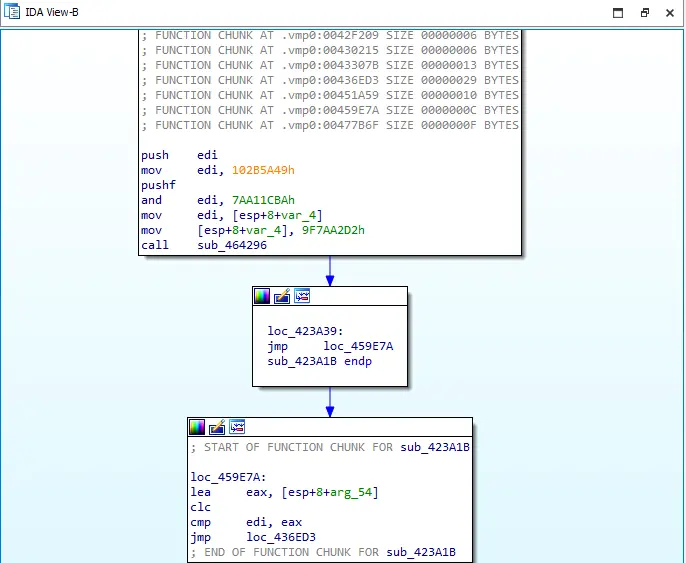686x563 pixels.
Task: Select the loc_459E7A: label
Action: pyautogui.click(x=228, y=477)
